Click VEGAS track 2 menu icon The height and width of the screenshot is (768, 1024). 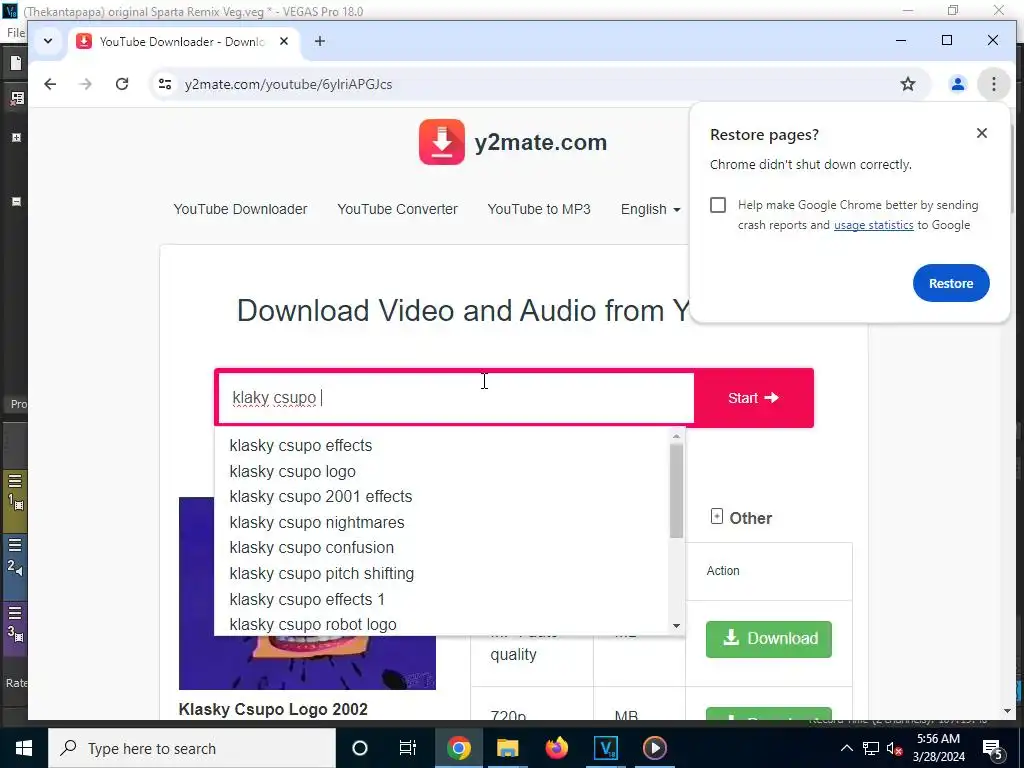coord(14,545)
